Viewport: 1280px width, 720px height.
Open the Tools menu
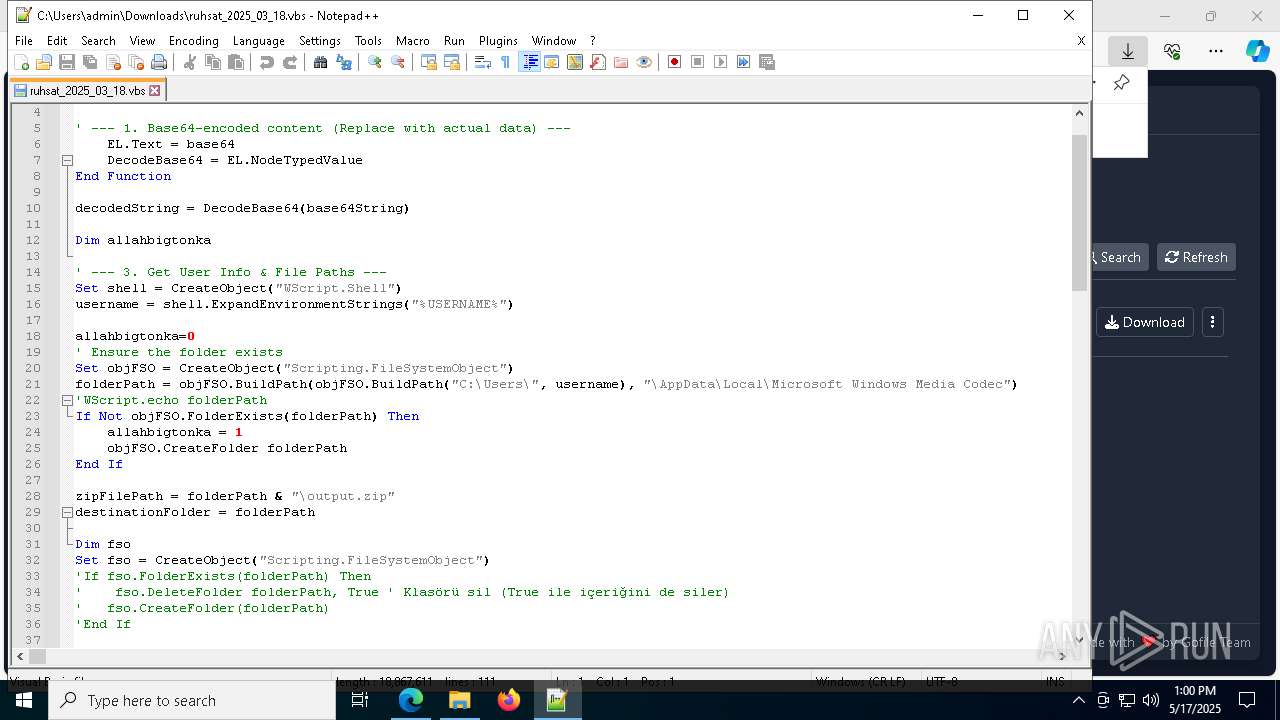tap(368, 41)
